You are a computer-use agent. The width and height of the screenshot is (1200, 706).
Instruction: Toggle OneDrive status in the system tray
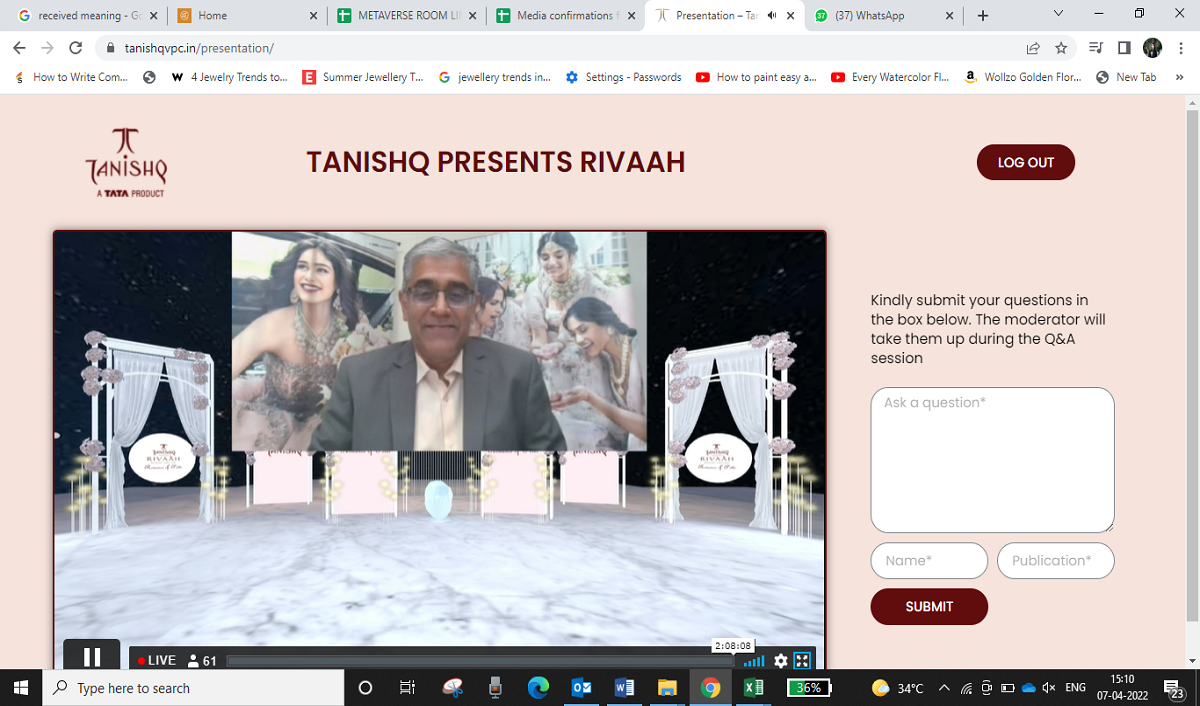tap(1028, 687)
